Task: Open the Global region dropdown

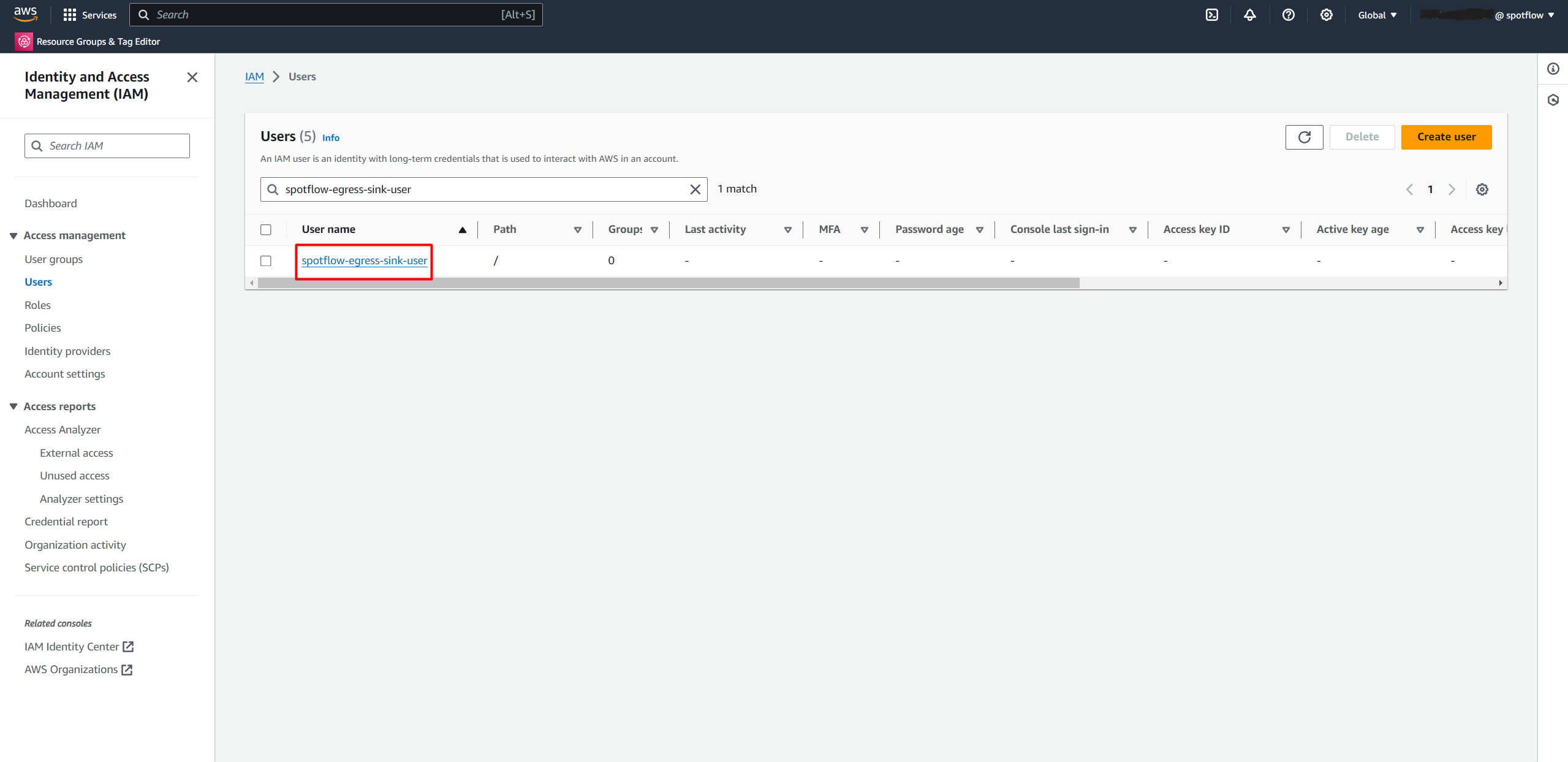Action: [x=1377, y=15]
